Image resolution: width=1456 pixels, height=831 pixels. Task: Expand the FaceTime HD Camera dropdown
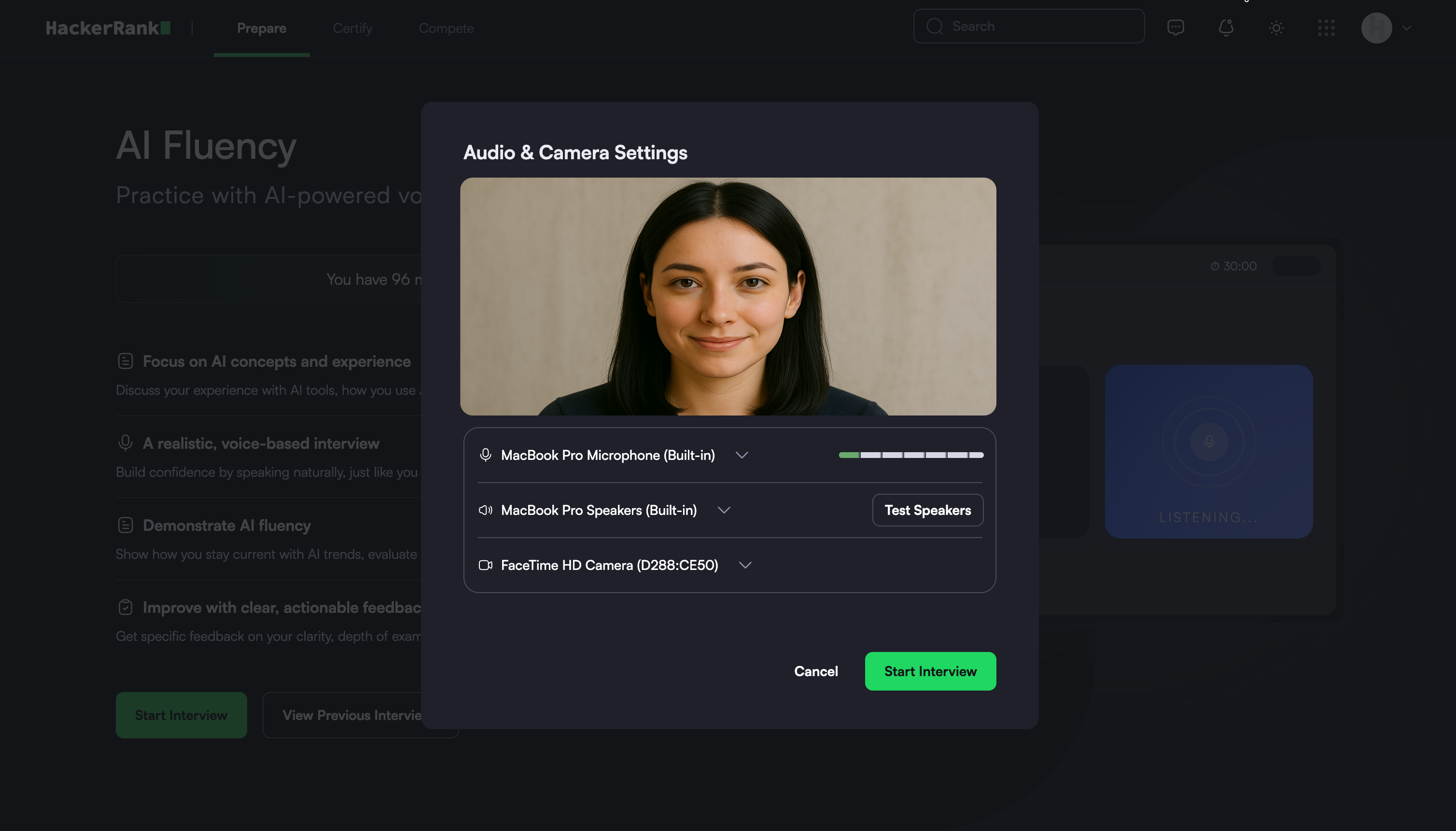[745, 565]
